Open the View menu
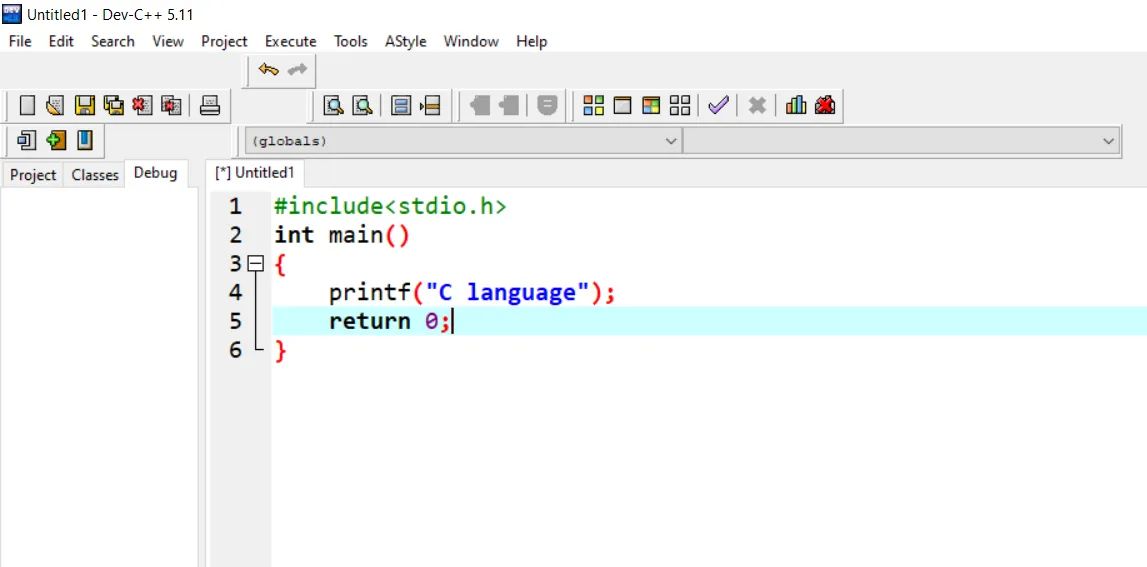This screenshot has height=567, width=1147. pos(168,42)
